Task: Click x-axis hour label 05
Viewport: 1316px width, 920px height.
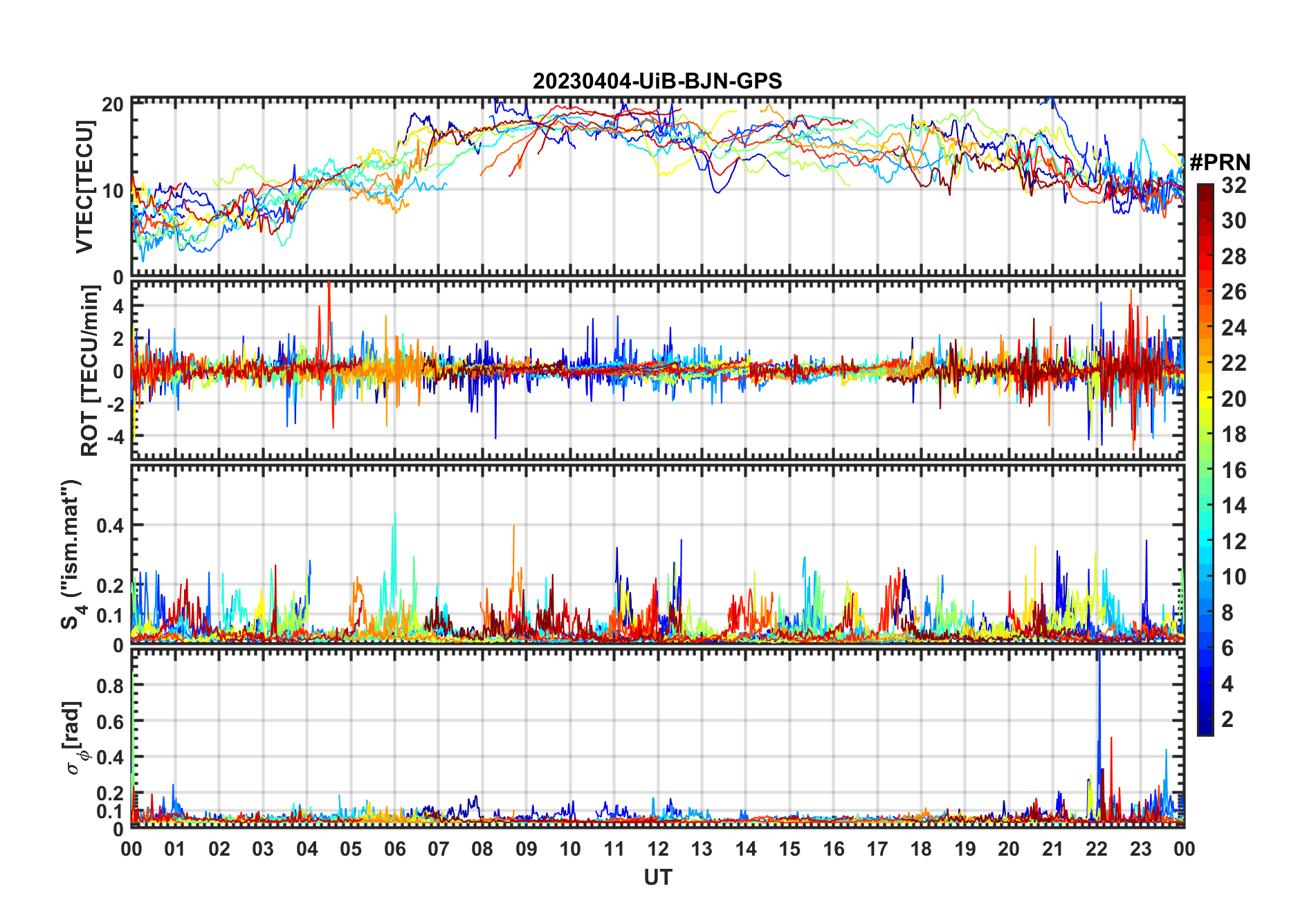Action: tap(351, 849)
